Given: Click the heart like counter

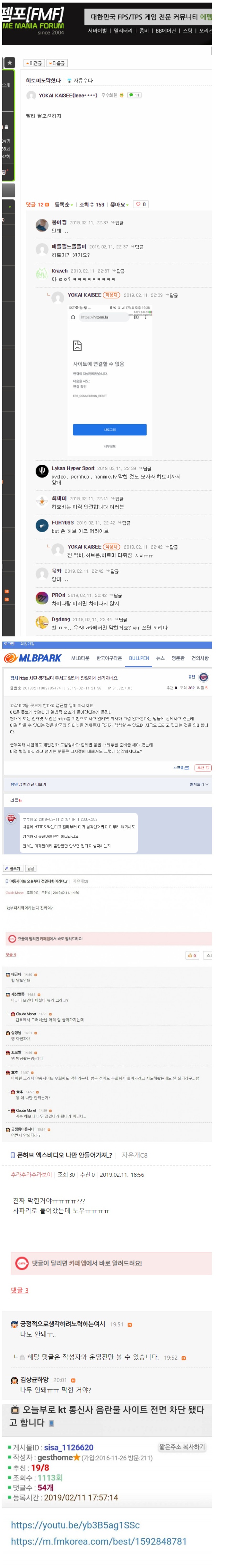Looking at the screenshot, I should click(140, 205).
